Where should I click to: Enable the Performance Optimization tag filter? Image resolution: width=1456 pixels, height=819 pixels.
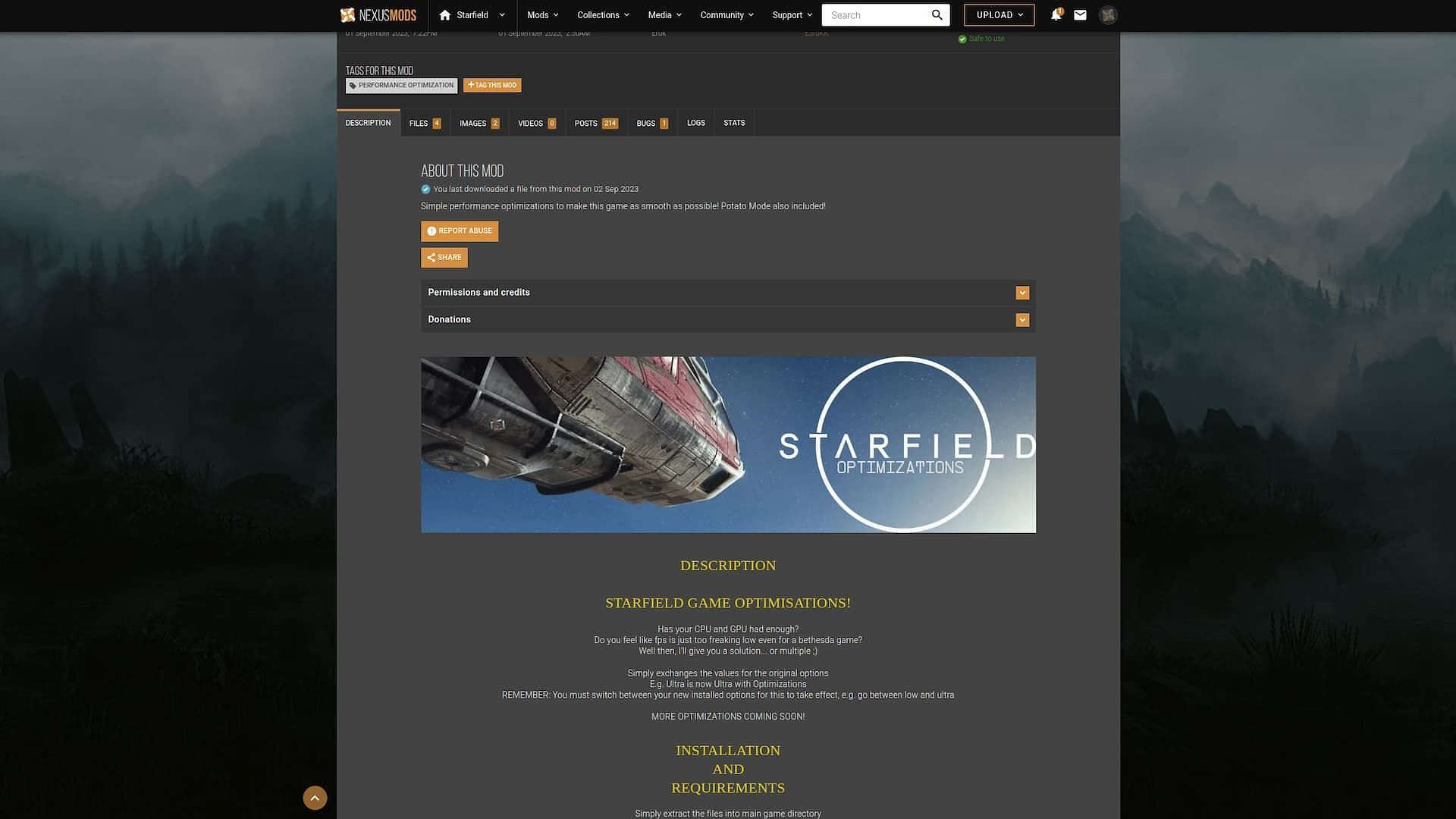click(x=401, y=85)
